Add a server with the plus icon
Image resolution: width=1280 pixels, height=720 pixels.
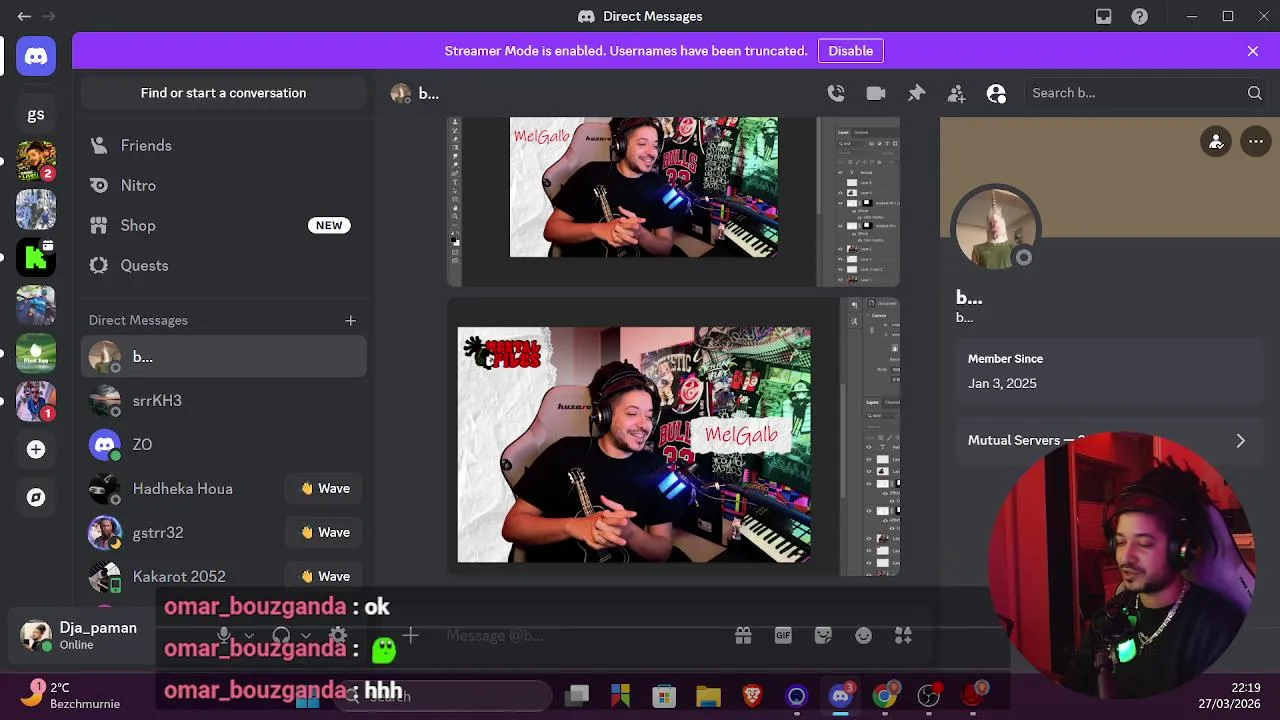pos(36,449)
